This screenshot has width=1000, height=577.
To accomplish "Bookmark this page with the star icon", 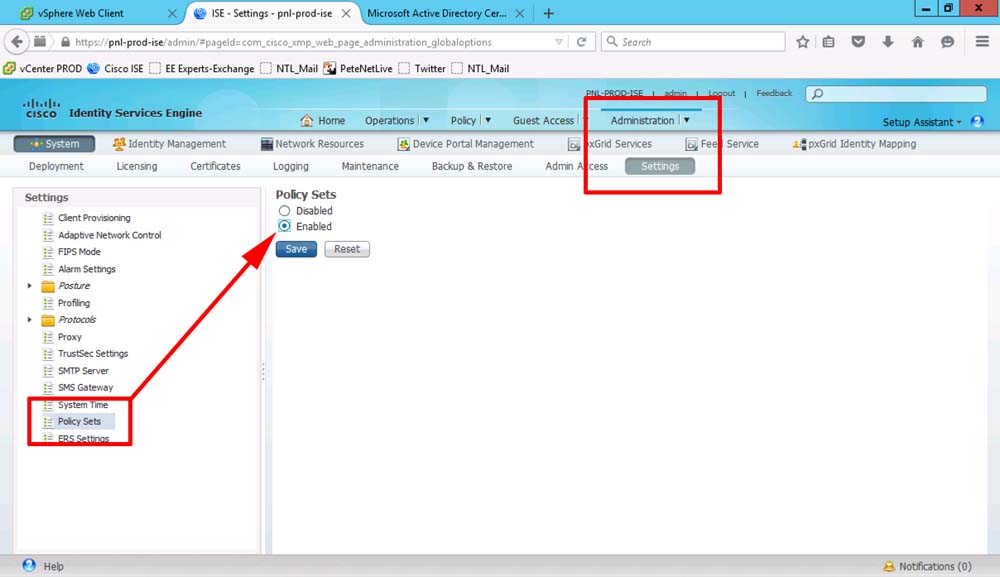I will [802, 42].
